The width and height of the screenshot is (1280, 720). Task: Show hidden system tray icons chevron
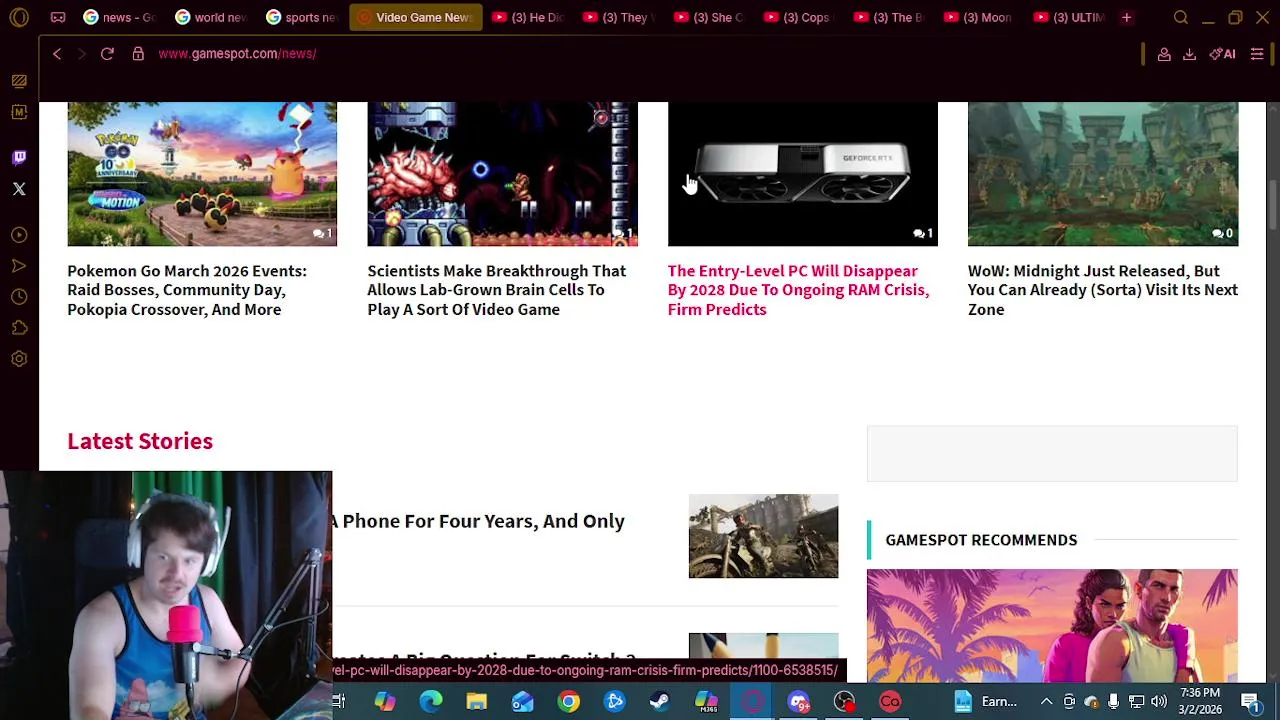click(x=1046, y=702)
